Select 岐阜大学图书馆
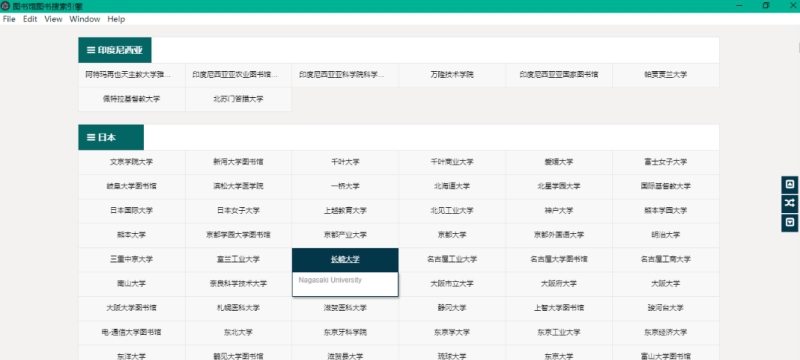Screen dimensions: 800x360 click(x=132, y=187)
